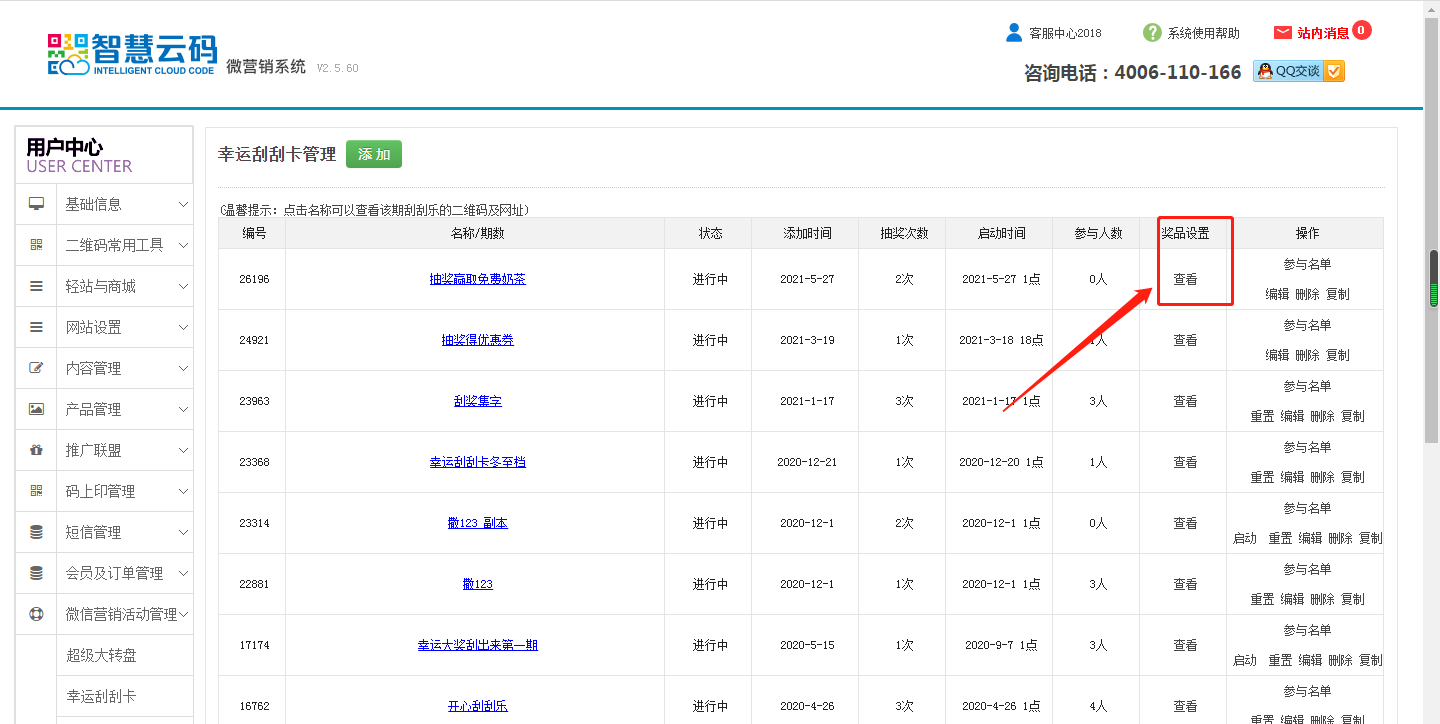Click picture icon beside 产品管理

tap(37, 409)
